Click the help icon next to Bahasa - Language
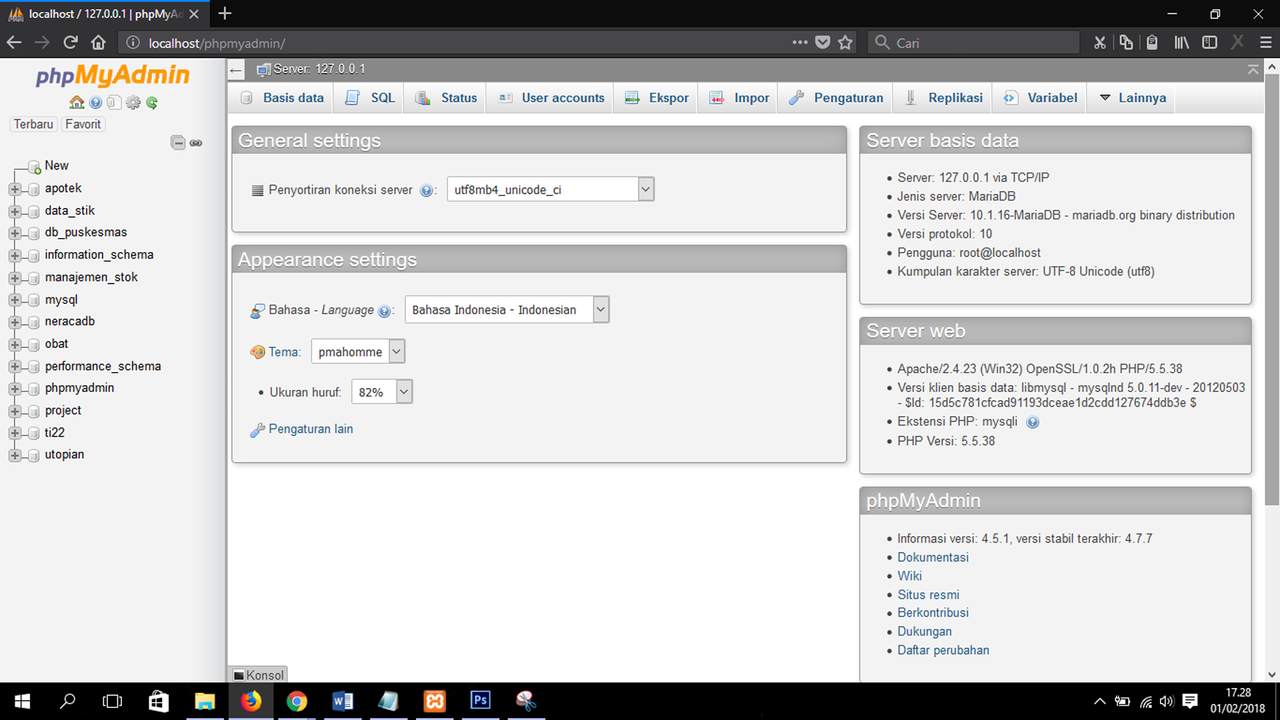The height and width of the screenshot is (720, 1280). pos(384,311)
